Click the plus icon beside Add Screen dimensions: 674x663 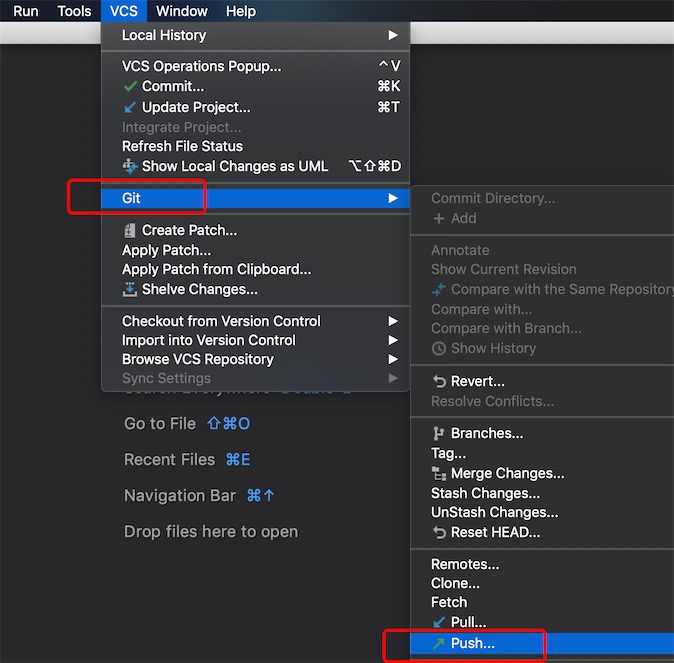click(x=438, y=218)
